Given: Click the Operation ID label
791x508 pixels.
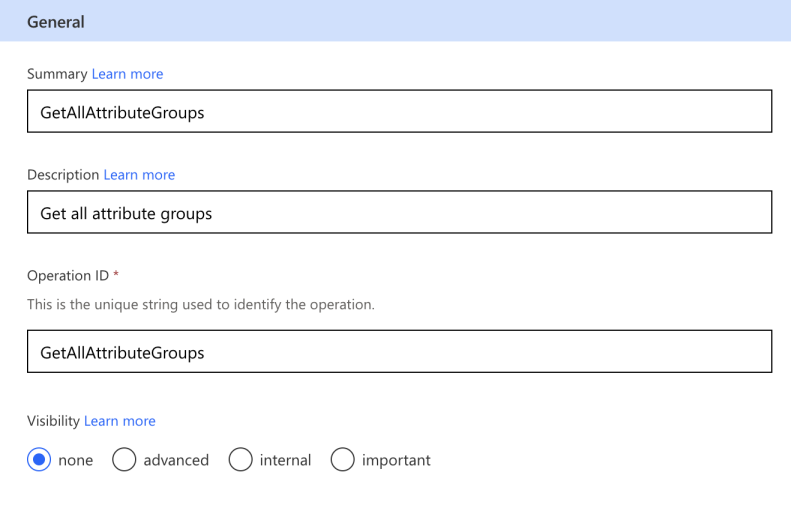Looking at the screenshot, I should pos(68,275).
